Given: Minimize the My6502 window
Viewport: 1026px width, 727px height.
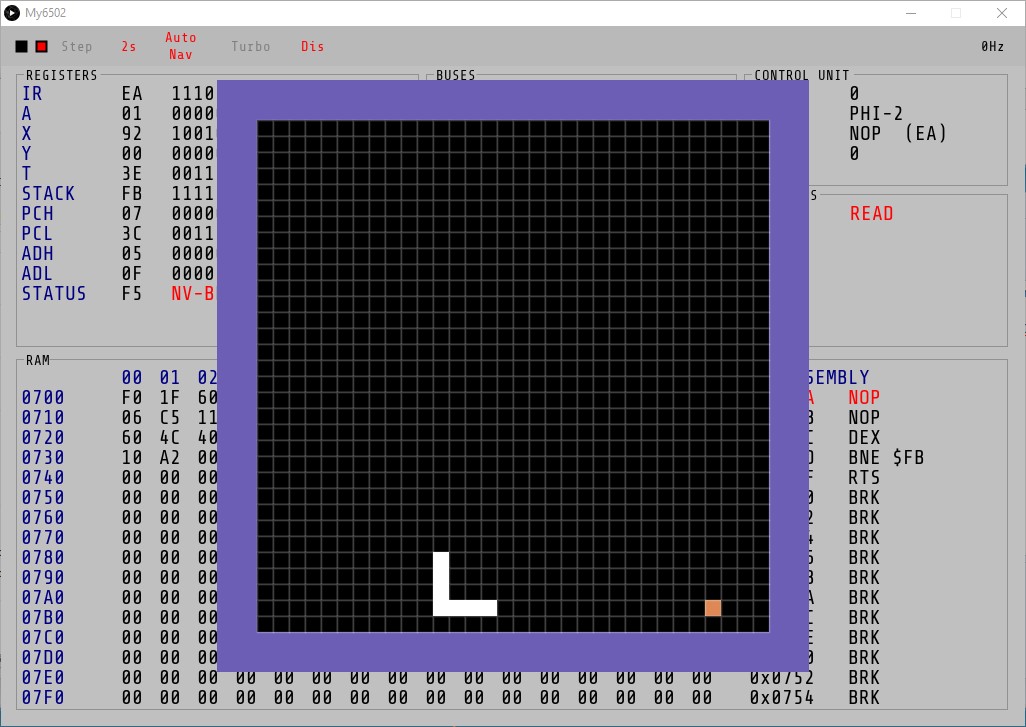Looking at the screenshot, I should tap(910, 13).
